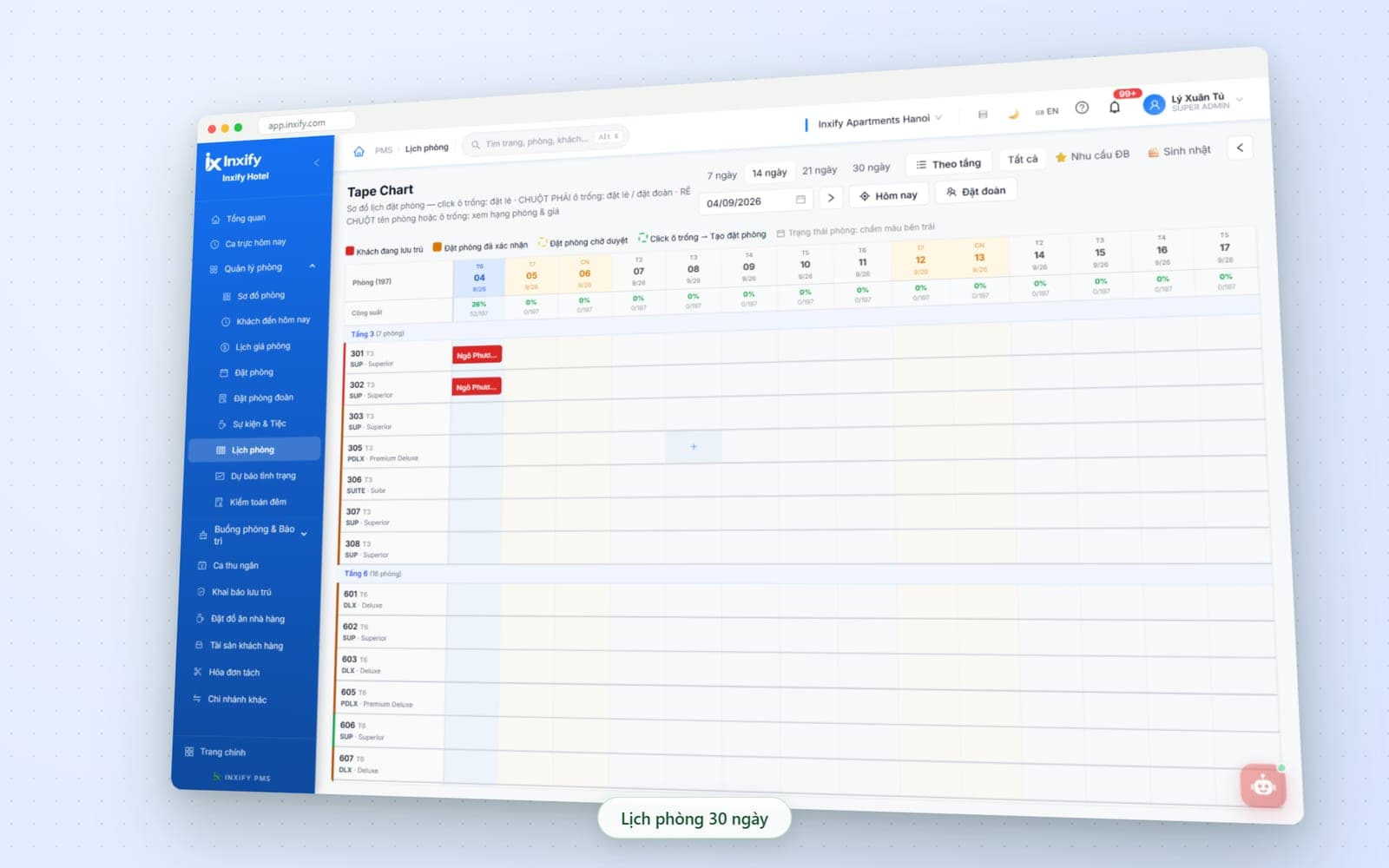
Task: Select the 14 ngày view tab
Action: pyautogui.click(x=769, y=173)
